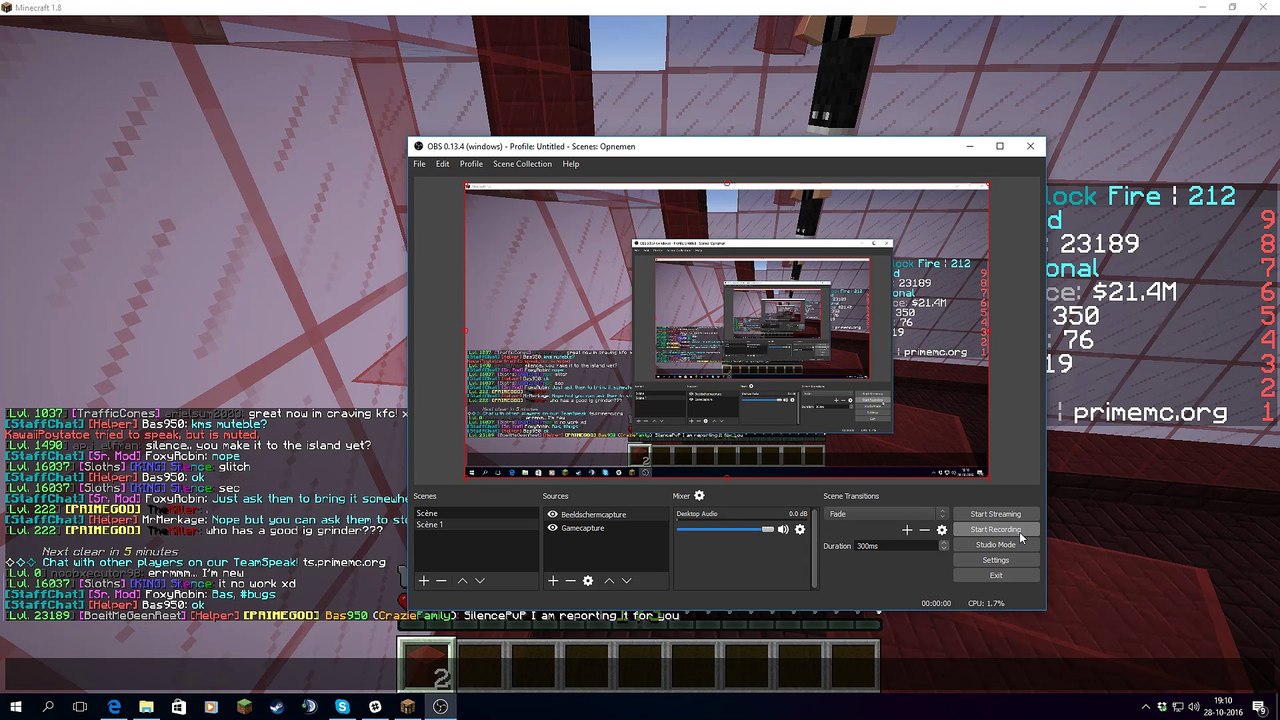Open Windows taskbar search
This screenshot has height=720, width=1280.
(x=48, y=707)
